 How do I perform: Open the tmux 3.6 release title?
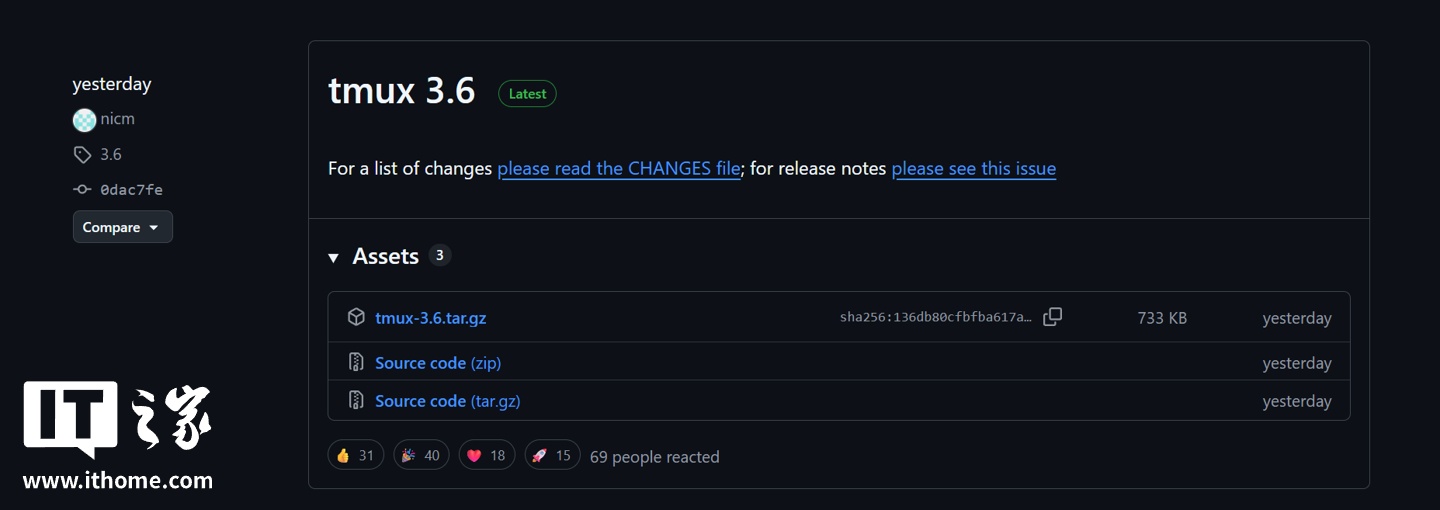[401, 92]
